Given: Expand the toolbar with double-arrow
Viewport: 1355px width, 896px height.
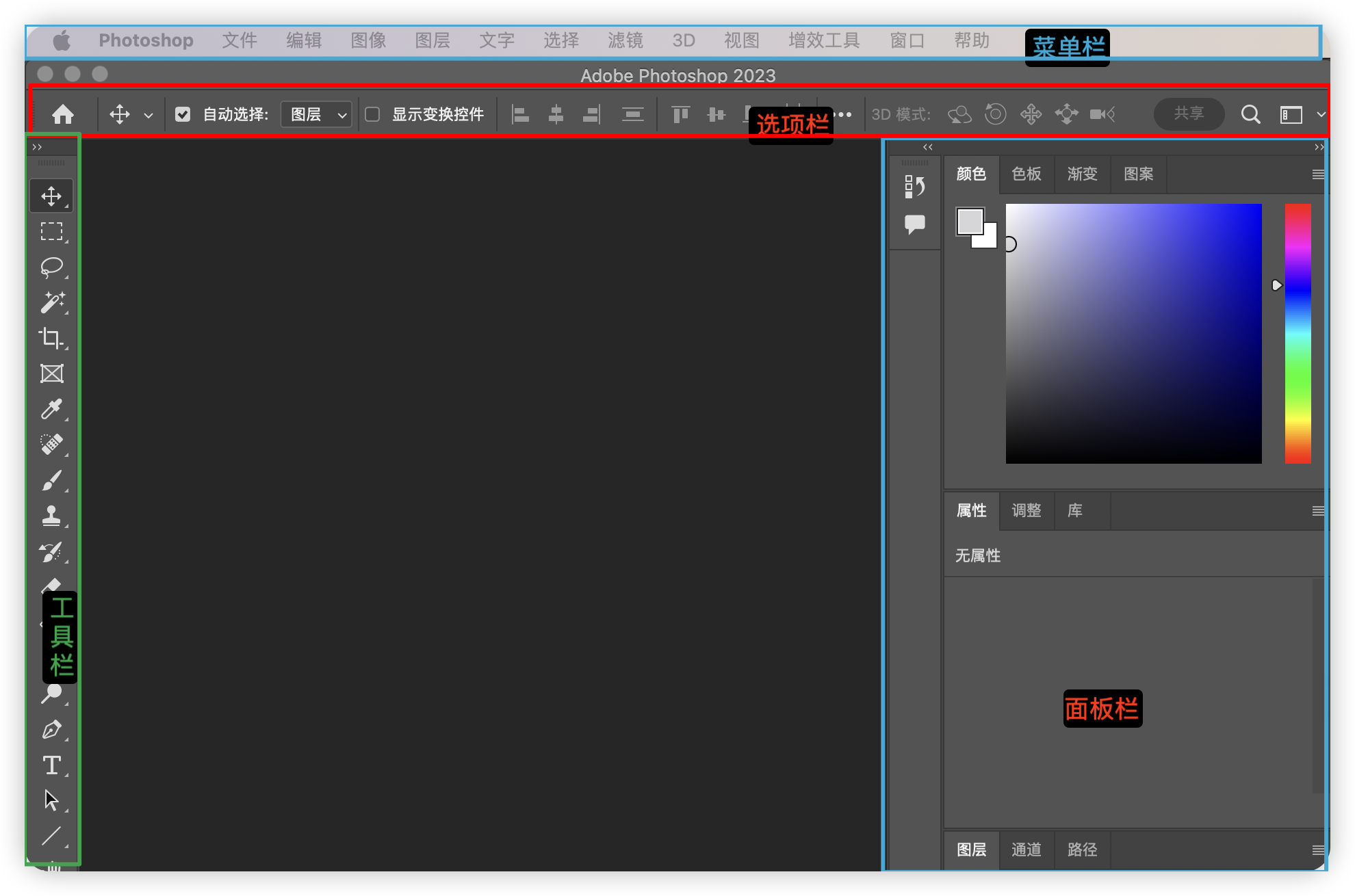Looking at the screenshot, I should tap(37, 147).
